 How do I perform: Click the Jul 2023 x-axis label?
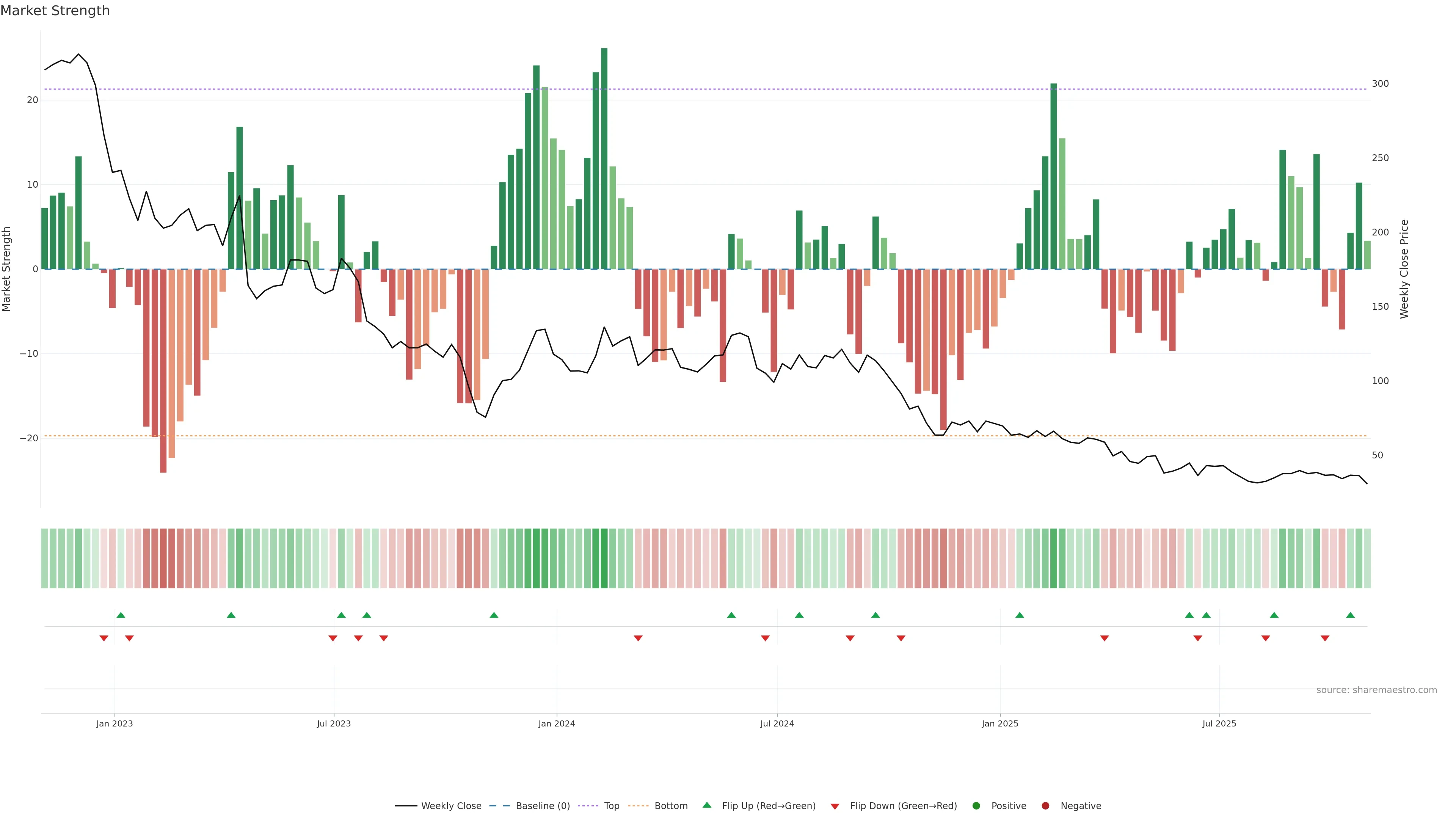(x=334, y=723)
